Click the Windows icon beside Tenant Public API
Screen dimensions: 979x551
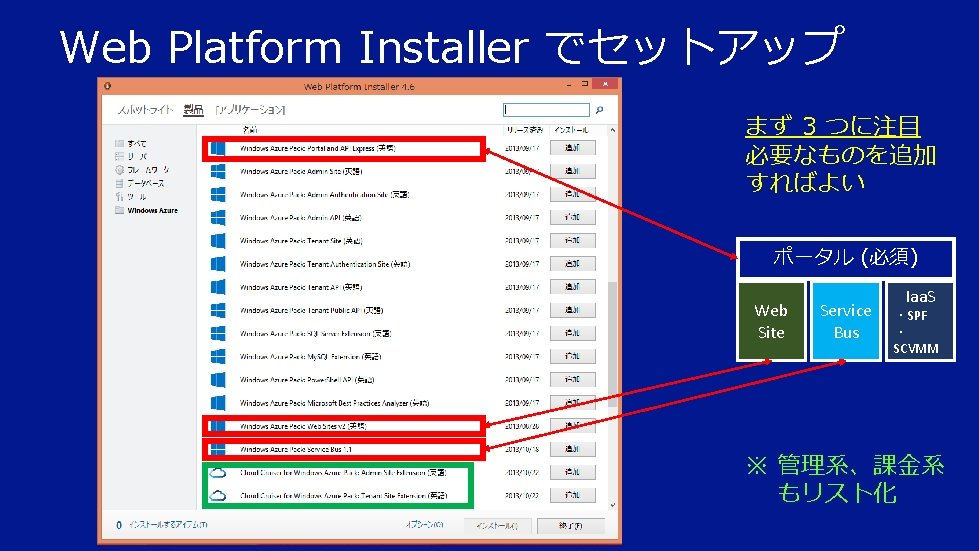point(218,310)
